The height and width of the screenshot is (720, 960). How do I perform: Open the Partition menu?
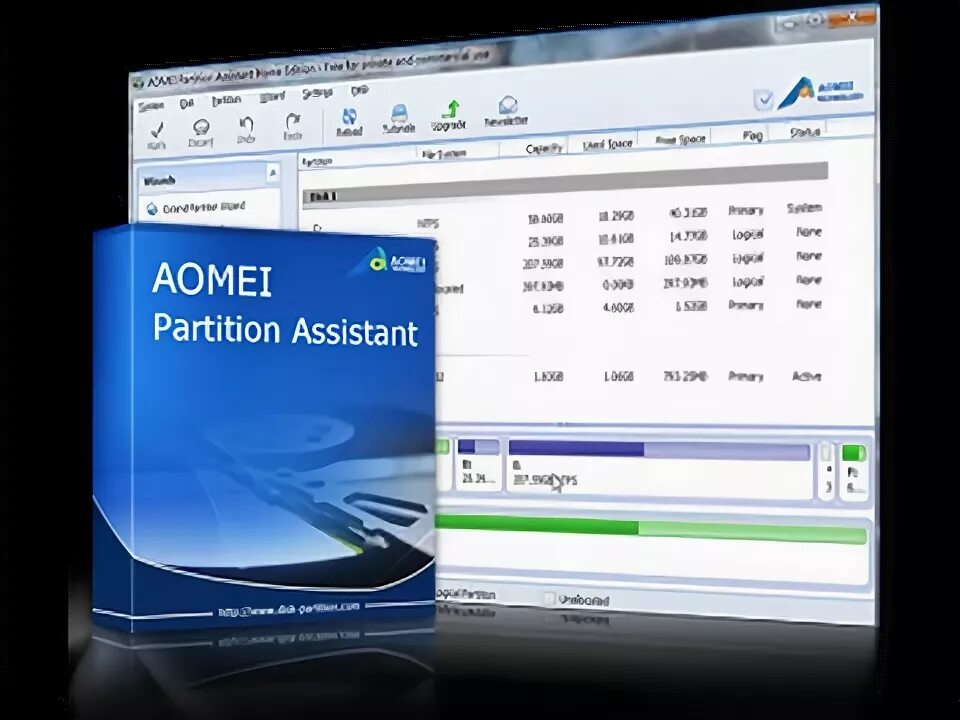point(227,101)
